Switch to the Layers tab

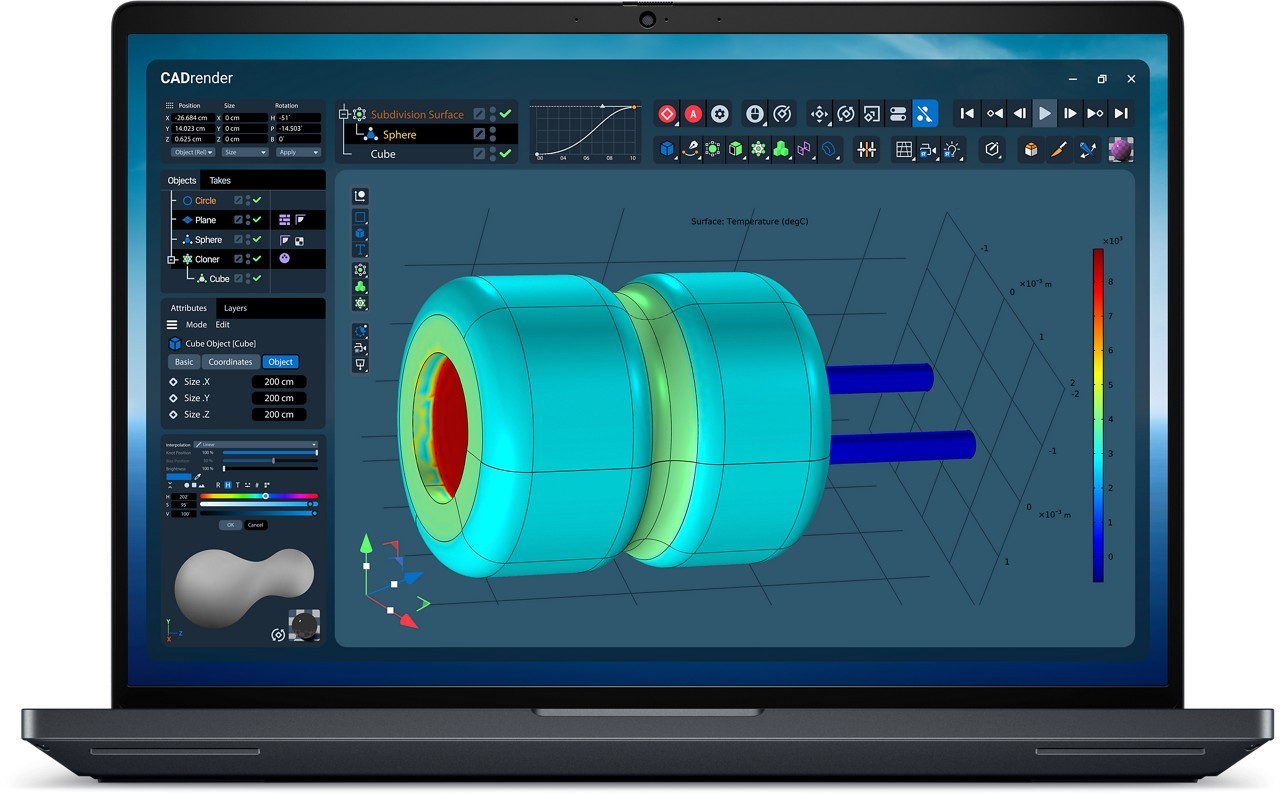pos(235,308)
